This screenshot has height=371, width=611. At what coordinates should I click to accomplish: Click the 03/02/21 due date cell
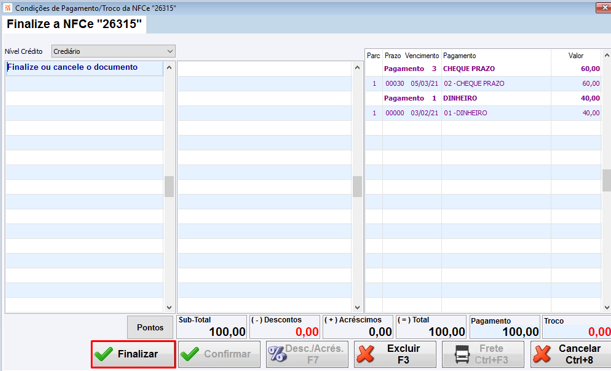point(424,113)
